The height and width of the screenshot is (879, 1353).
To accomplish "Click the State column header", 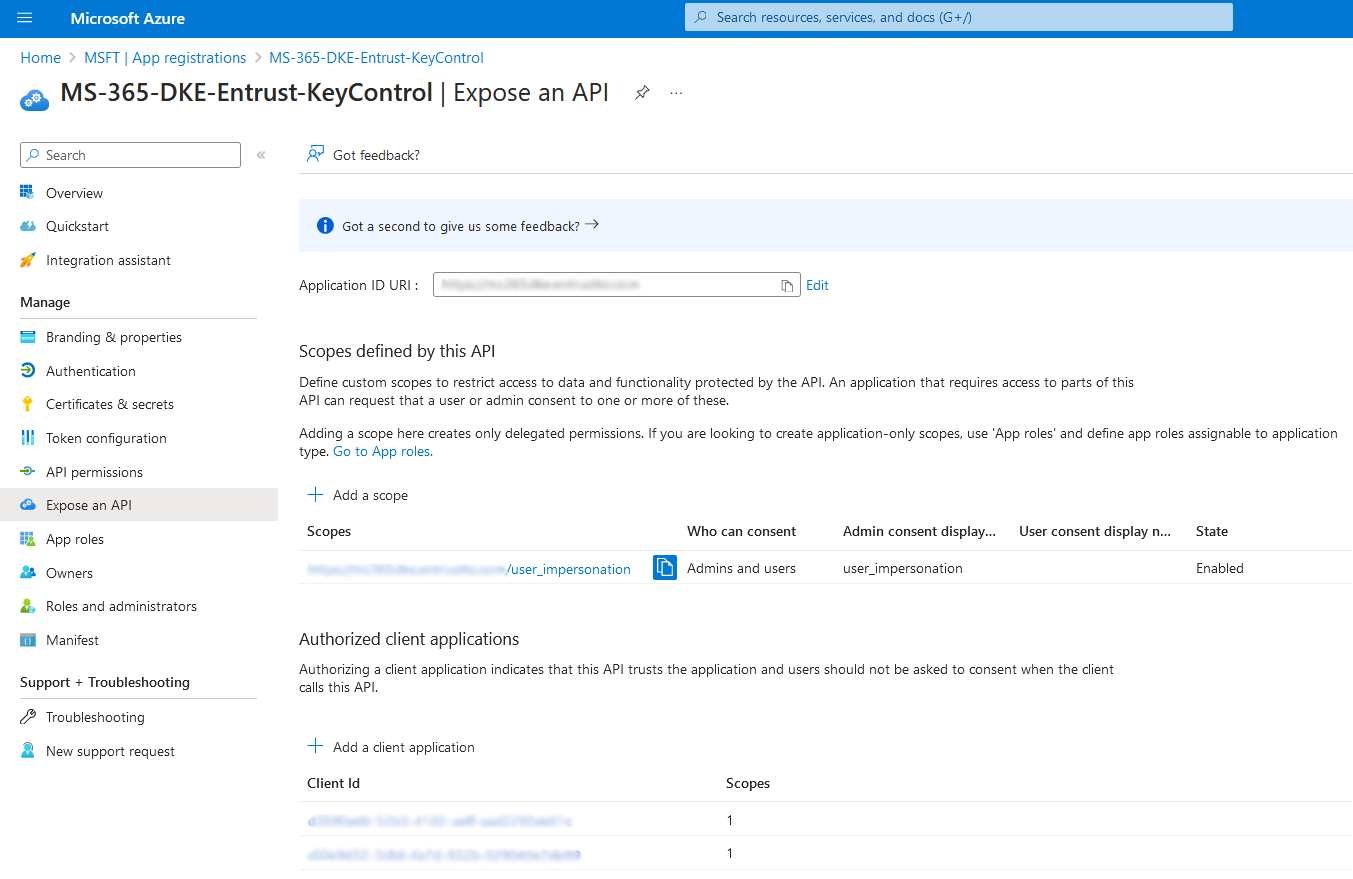I will pos(1212,531).
